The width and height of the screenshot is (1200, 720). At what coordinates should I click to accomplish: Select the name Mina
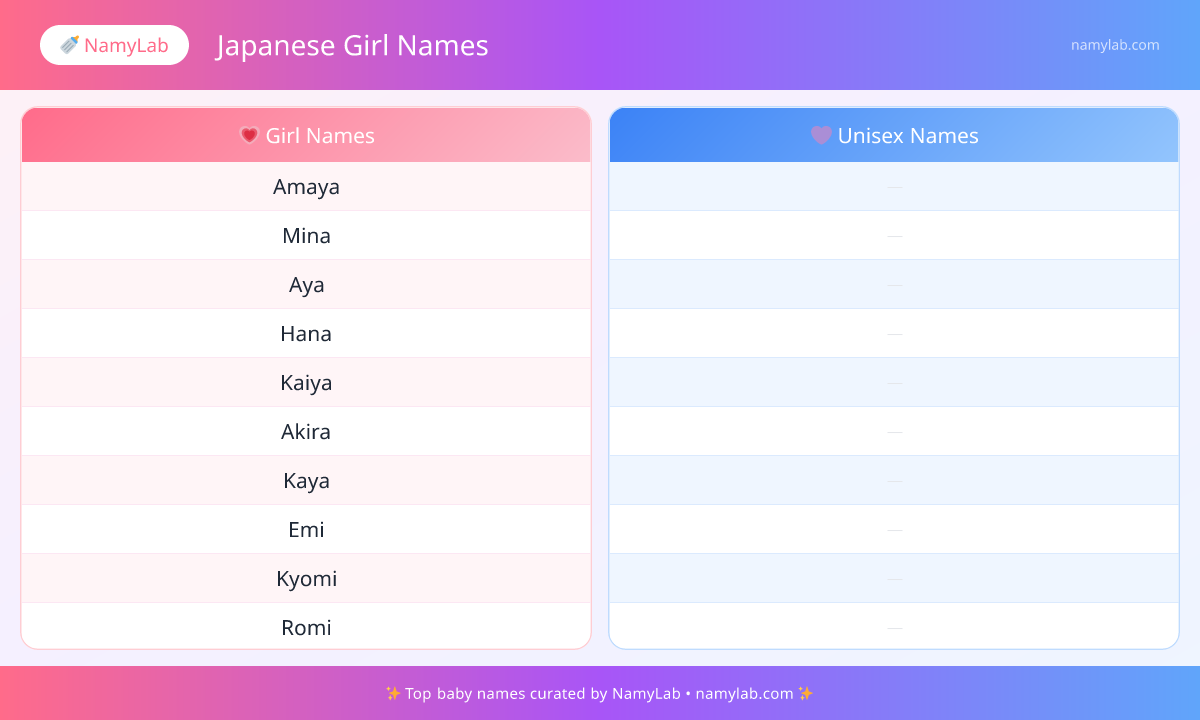[306, 236]
